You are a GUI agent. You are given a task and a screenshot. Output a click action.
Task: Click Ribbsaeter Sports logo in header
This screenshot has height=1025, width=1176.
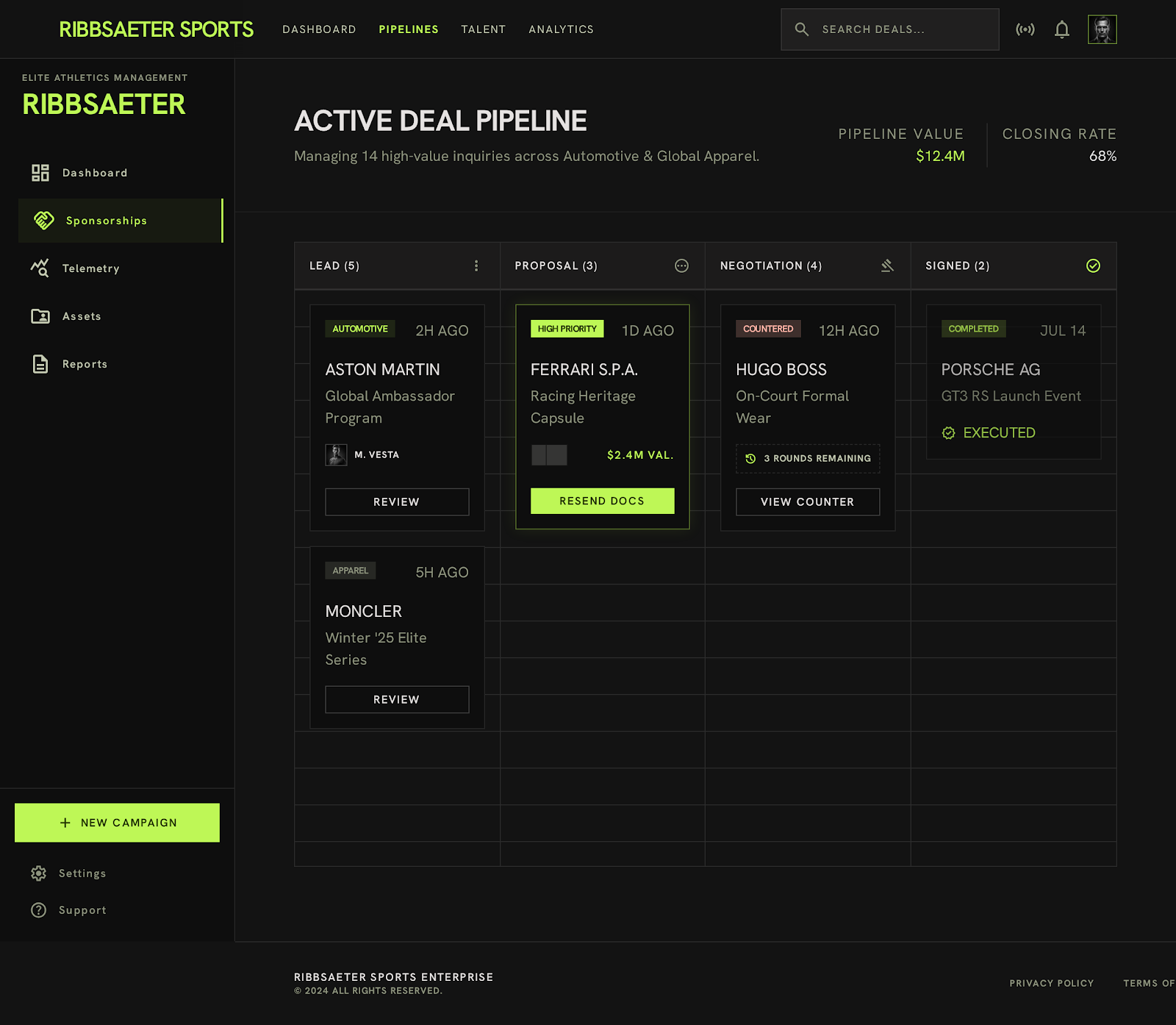pos(156,29)
